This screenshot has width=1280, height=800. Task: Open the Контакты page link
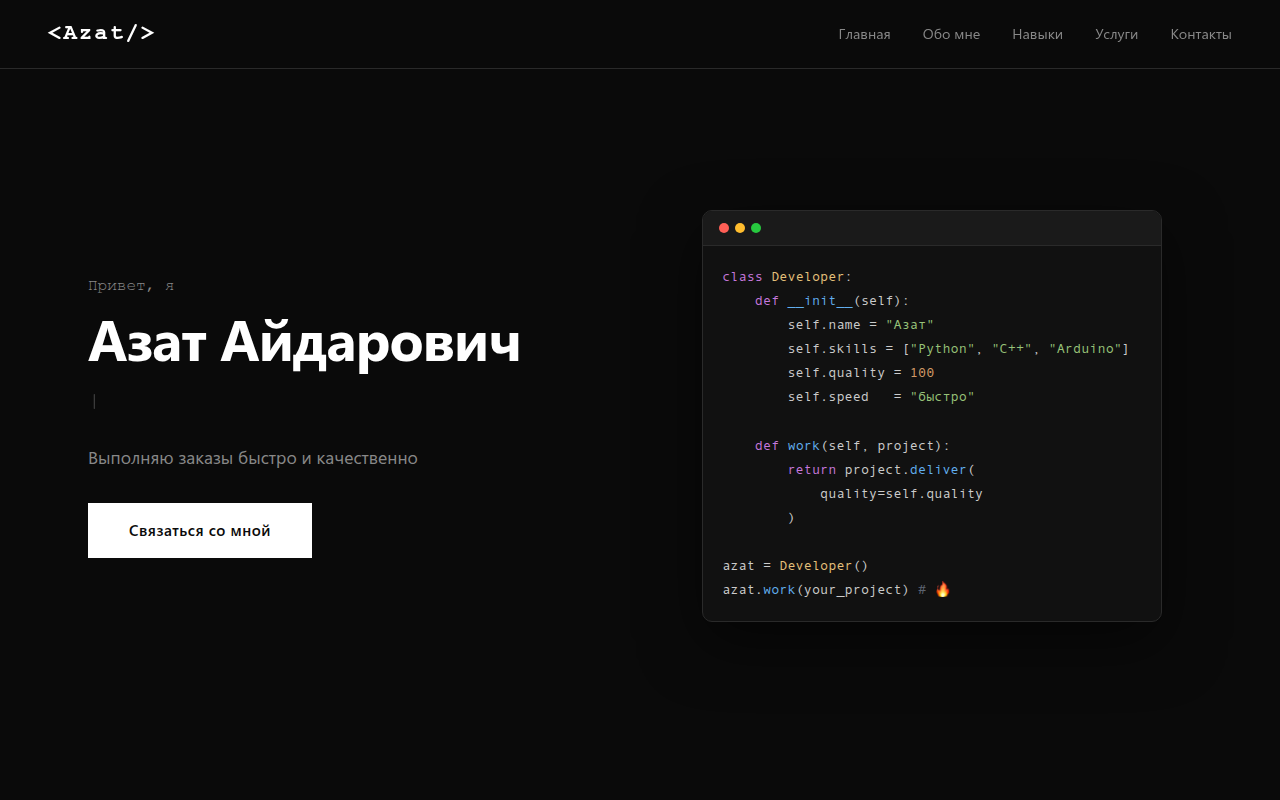1201,34
